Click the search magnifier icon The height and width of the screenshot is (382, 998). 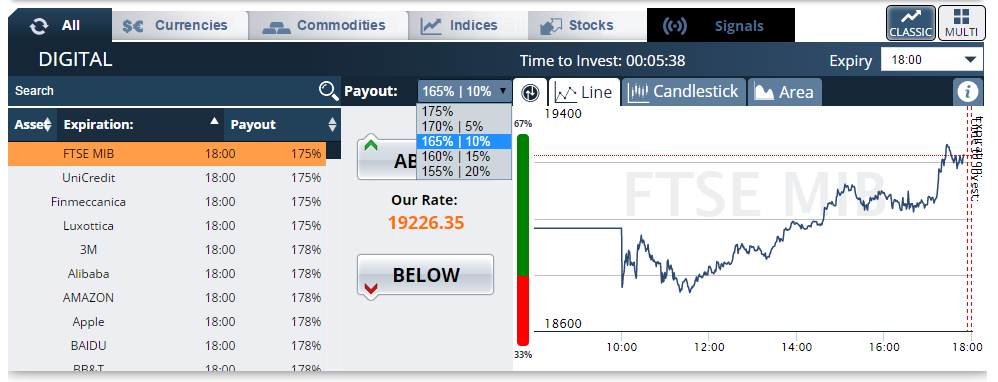tap(328, 91)
